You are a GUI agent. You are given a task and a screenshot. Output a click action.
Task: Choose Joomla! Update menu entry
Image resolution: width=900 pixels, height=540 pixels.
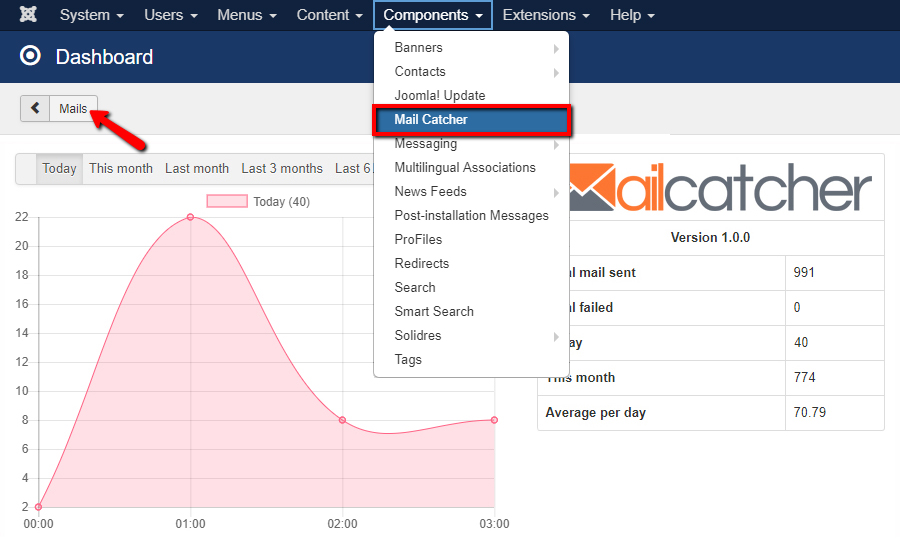440,96
